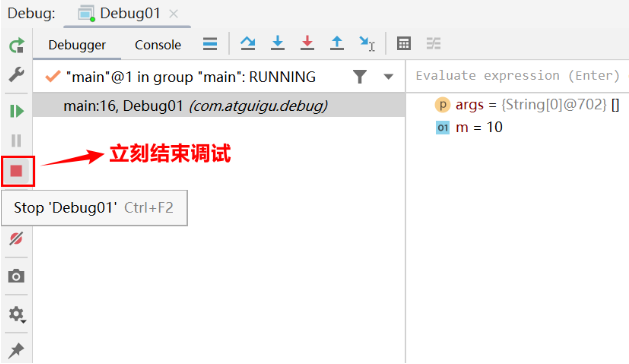Open Modify Run Configuration wrench icon
Screen dimensions: 629x364
tap(16, 74)
